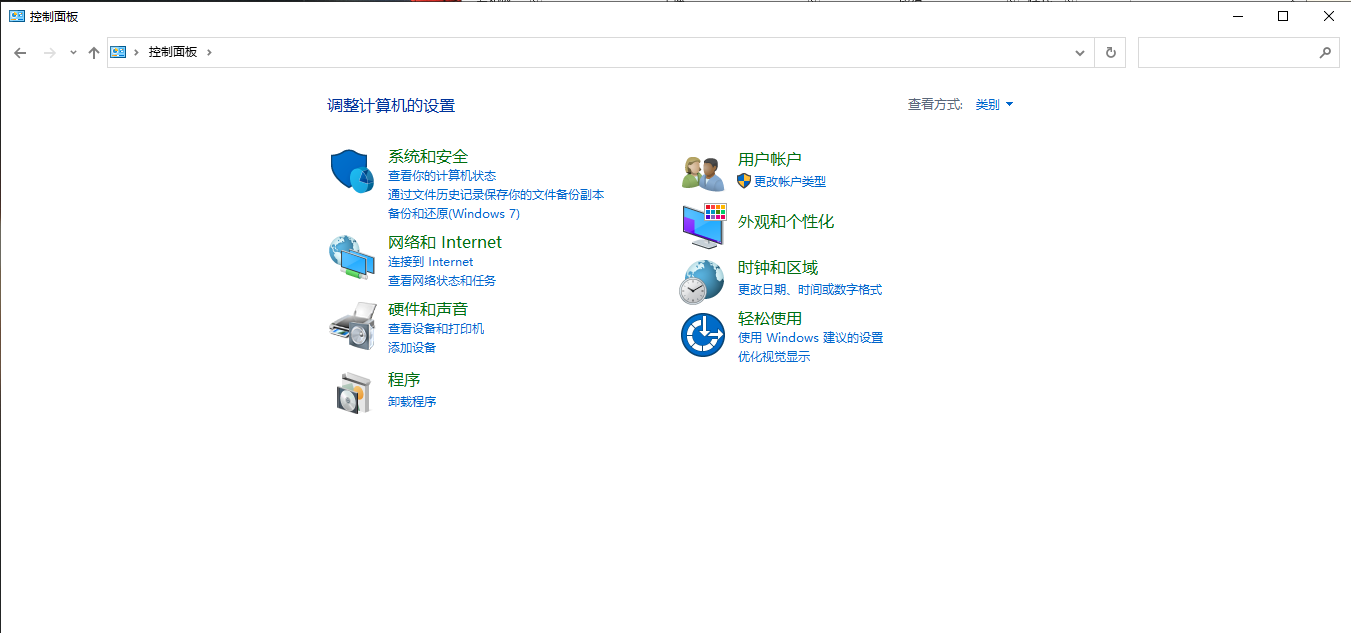Click the 卸载程序 link
The image size is (1351, 633).
pos(412,402)
